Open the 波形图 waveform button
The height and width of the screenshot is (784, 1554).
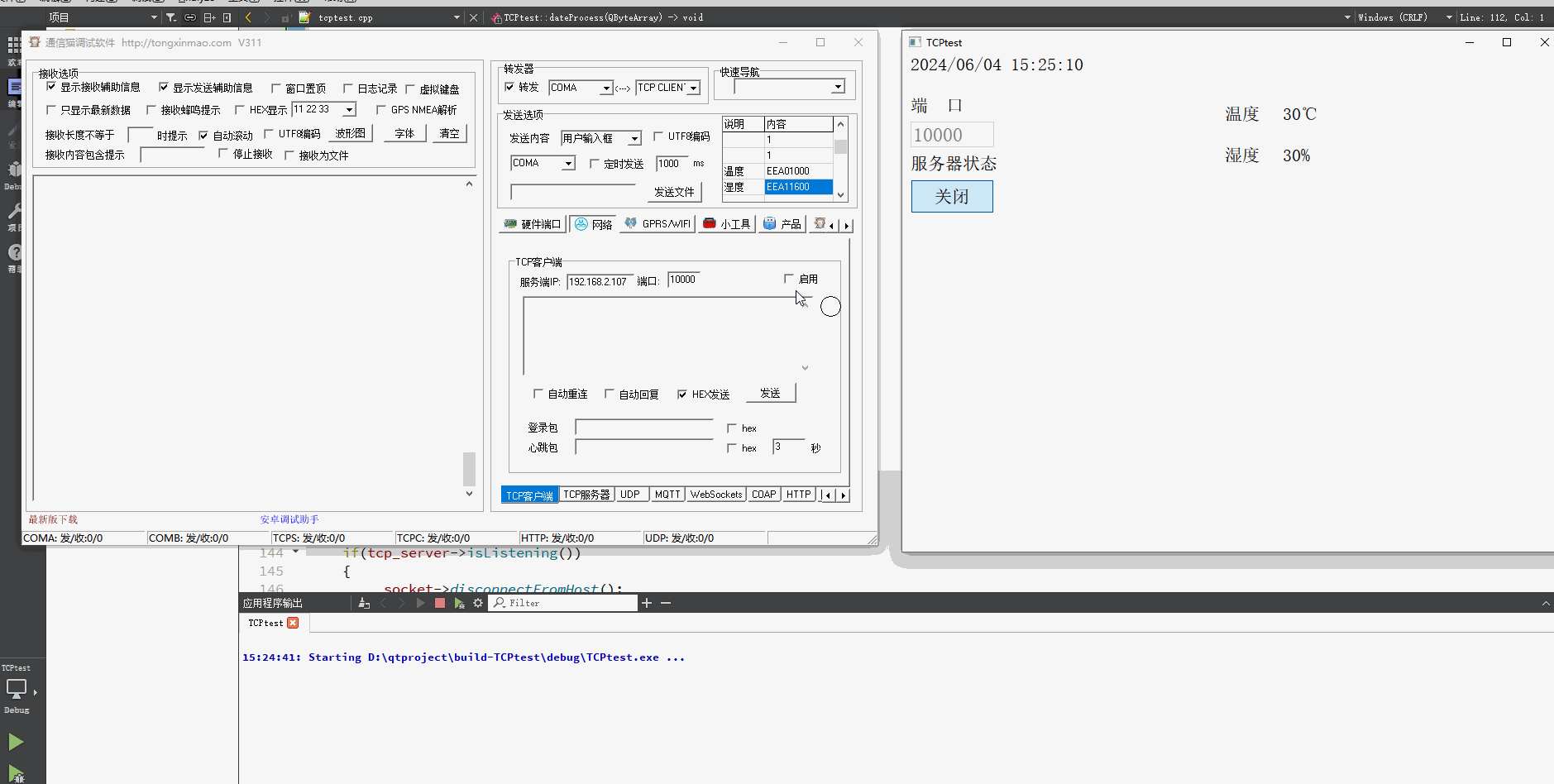[x=351, y=133]
